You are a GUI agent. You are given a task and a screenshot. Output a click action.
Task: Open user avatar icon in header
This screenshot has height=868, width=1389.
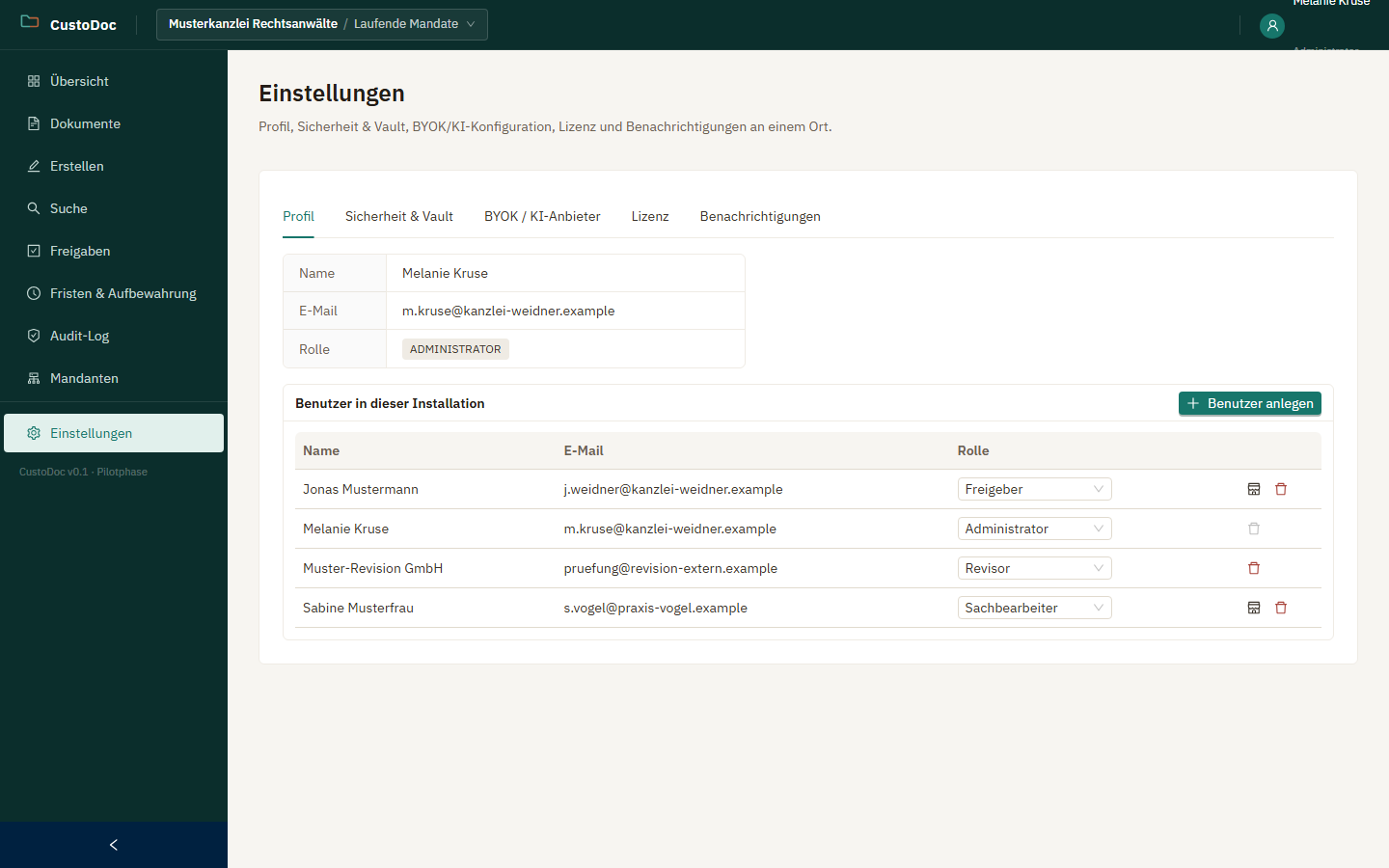(1272, 26)
